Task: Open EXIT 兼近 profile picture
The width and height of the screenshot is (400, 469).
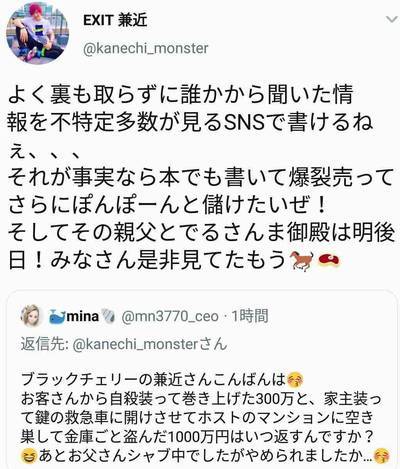Action: [37, 33]
